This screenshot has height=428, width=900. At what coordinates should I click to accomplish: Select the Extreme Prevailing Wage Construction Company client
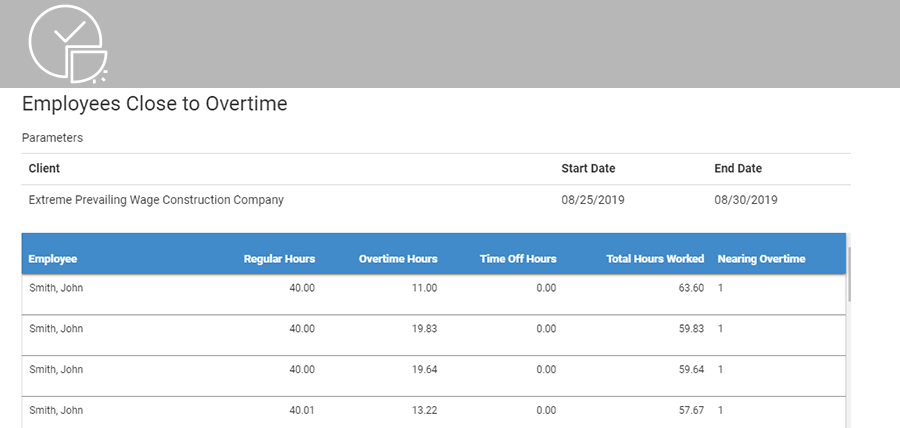pos(156,200)
